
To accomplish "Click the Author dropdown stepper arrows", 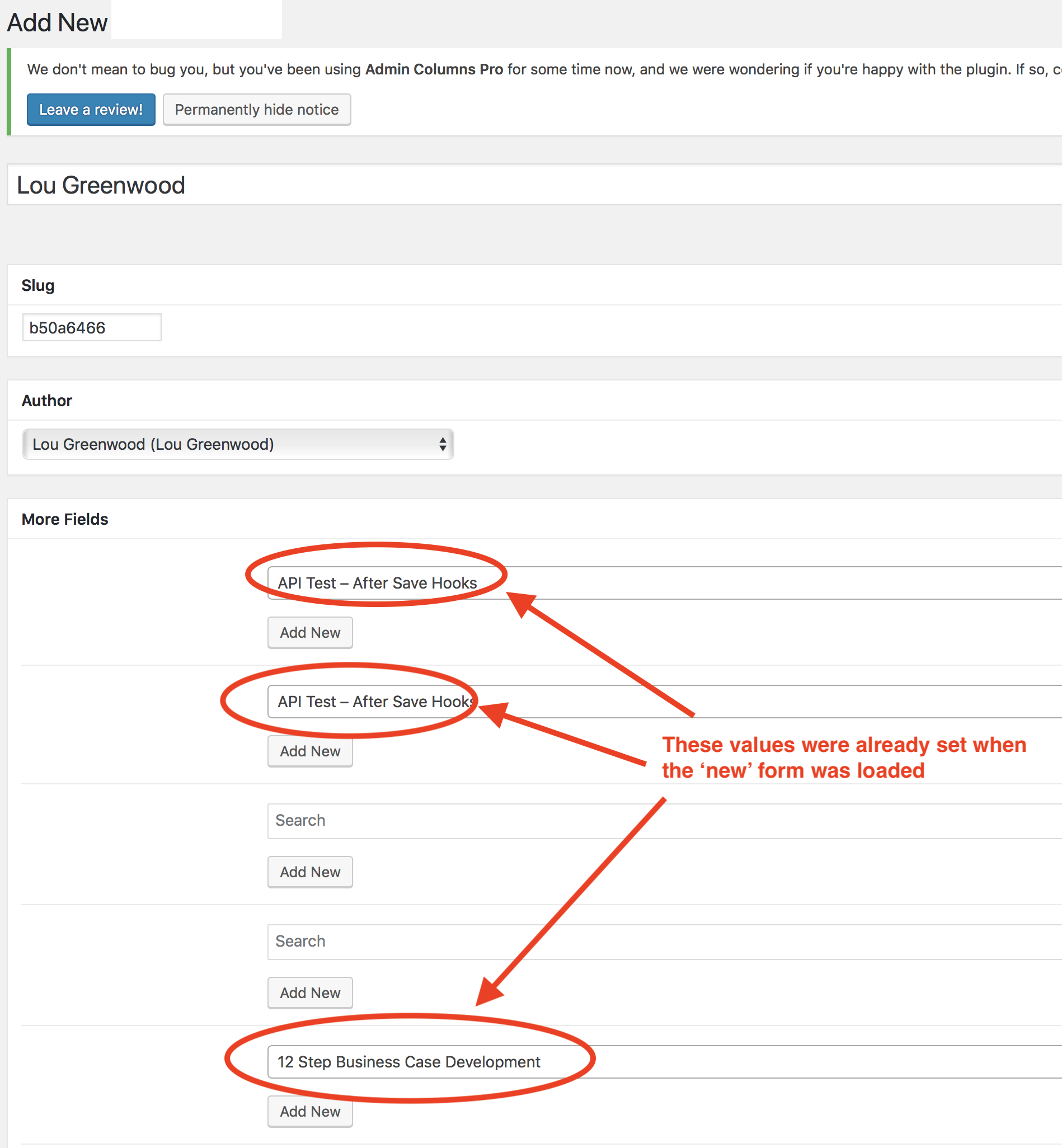I will tap(443, 444).
